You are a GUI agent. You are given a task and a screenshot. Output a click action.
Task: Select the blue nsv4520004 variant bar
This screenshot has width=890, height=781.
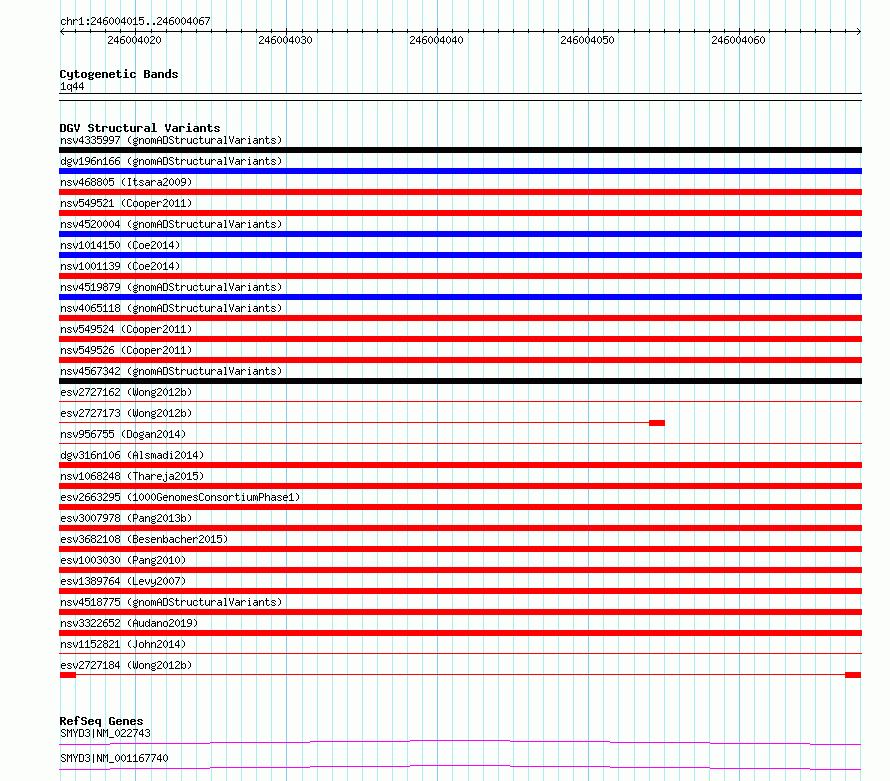click(x=460, y=234)
